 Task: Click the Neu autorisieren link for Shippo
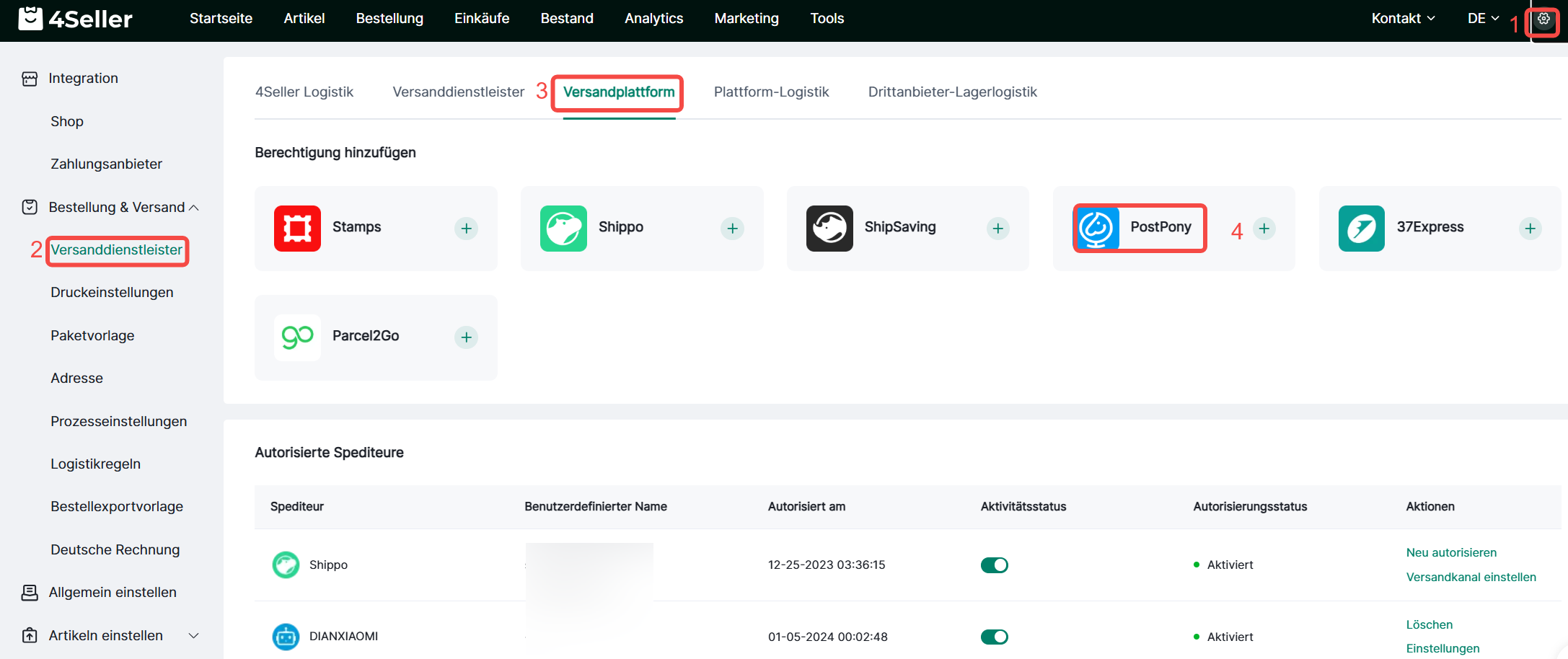tap(1451, 552)
